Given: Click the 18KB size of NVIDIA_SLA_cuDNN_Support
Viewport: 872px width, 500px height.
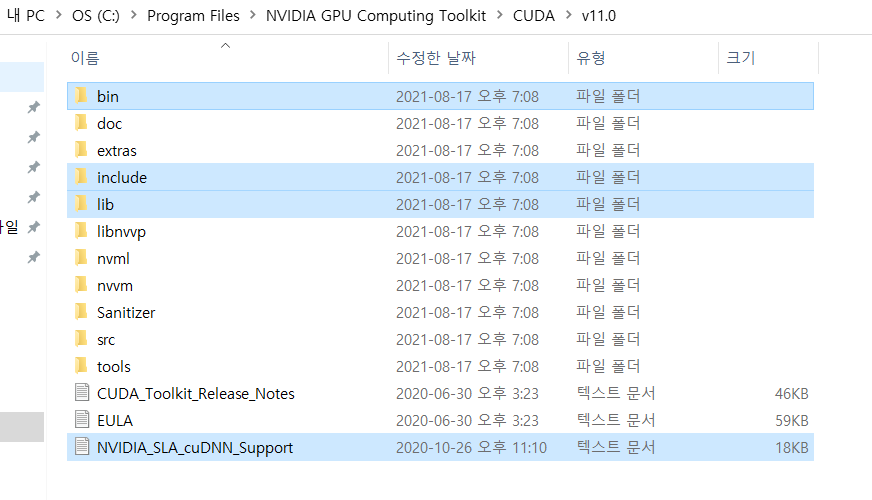Looking at the screenshot, I should pos(791,448).
